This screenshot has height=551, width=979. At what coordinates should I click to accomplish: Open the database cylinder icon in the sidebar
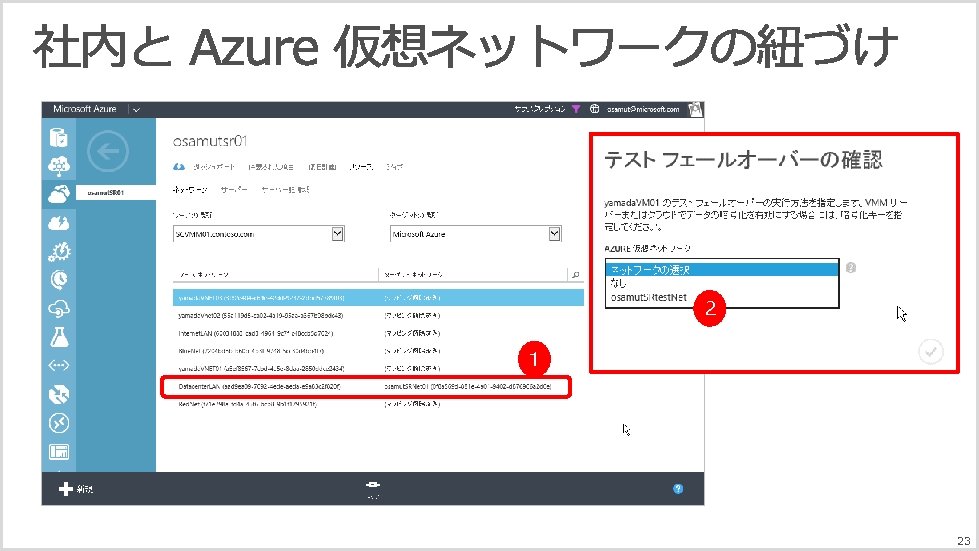[58, 137]
